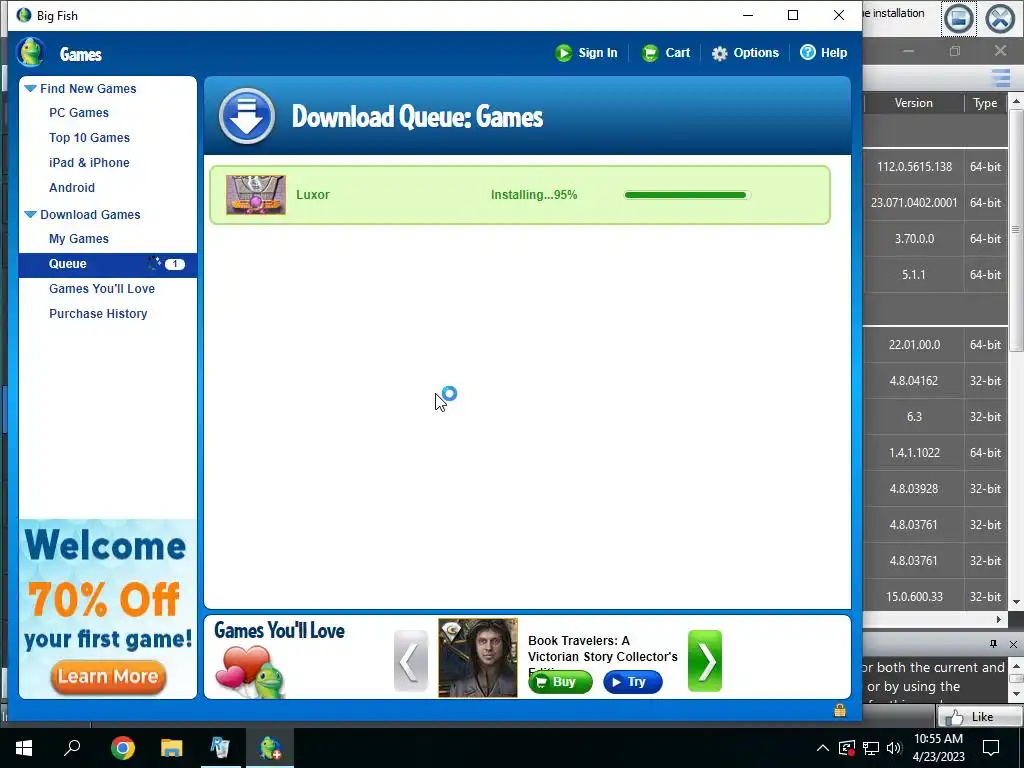Select iPad & iPhone in sidebar

pos(89,163)
